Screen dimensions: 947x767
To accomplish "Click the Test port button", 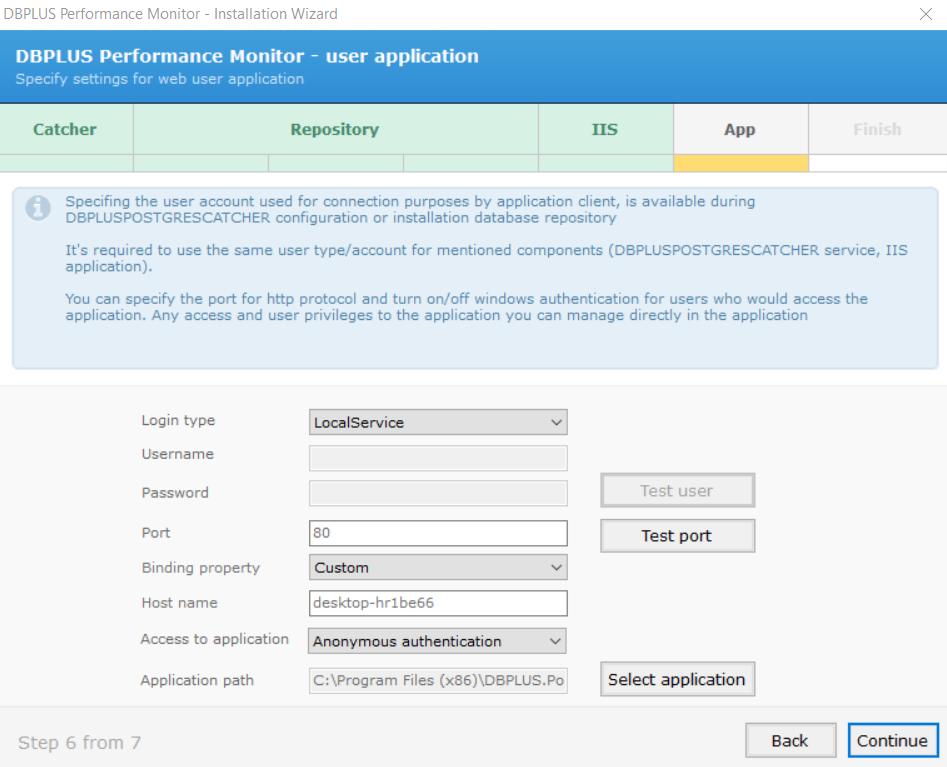I will pyautogui.click(x=678, y=536).
